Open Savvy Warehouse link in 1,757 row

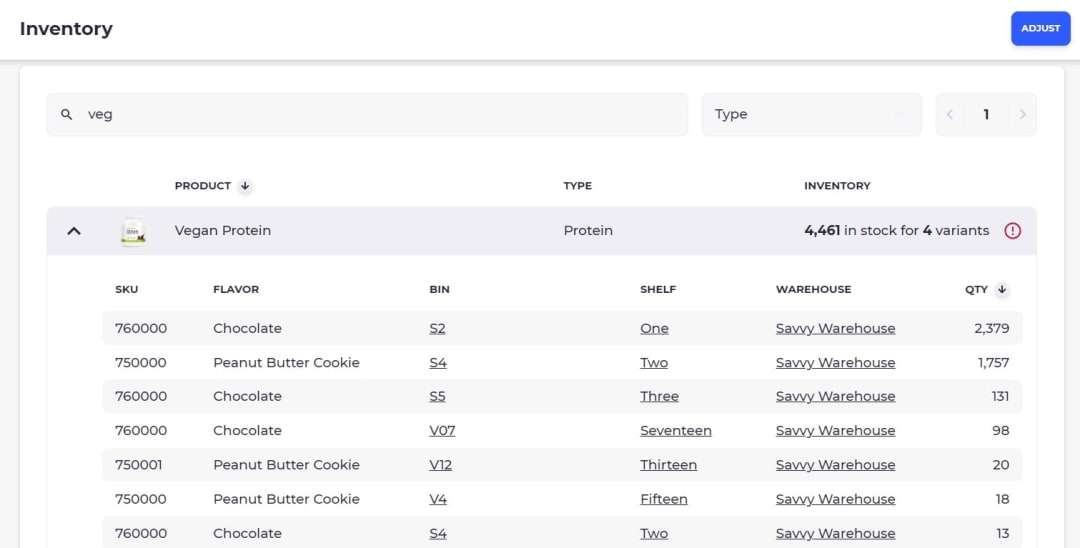point(835,363)
